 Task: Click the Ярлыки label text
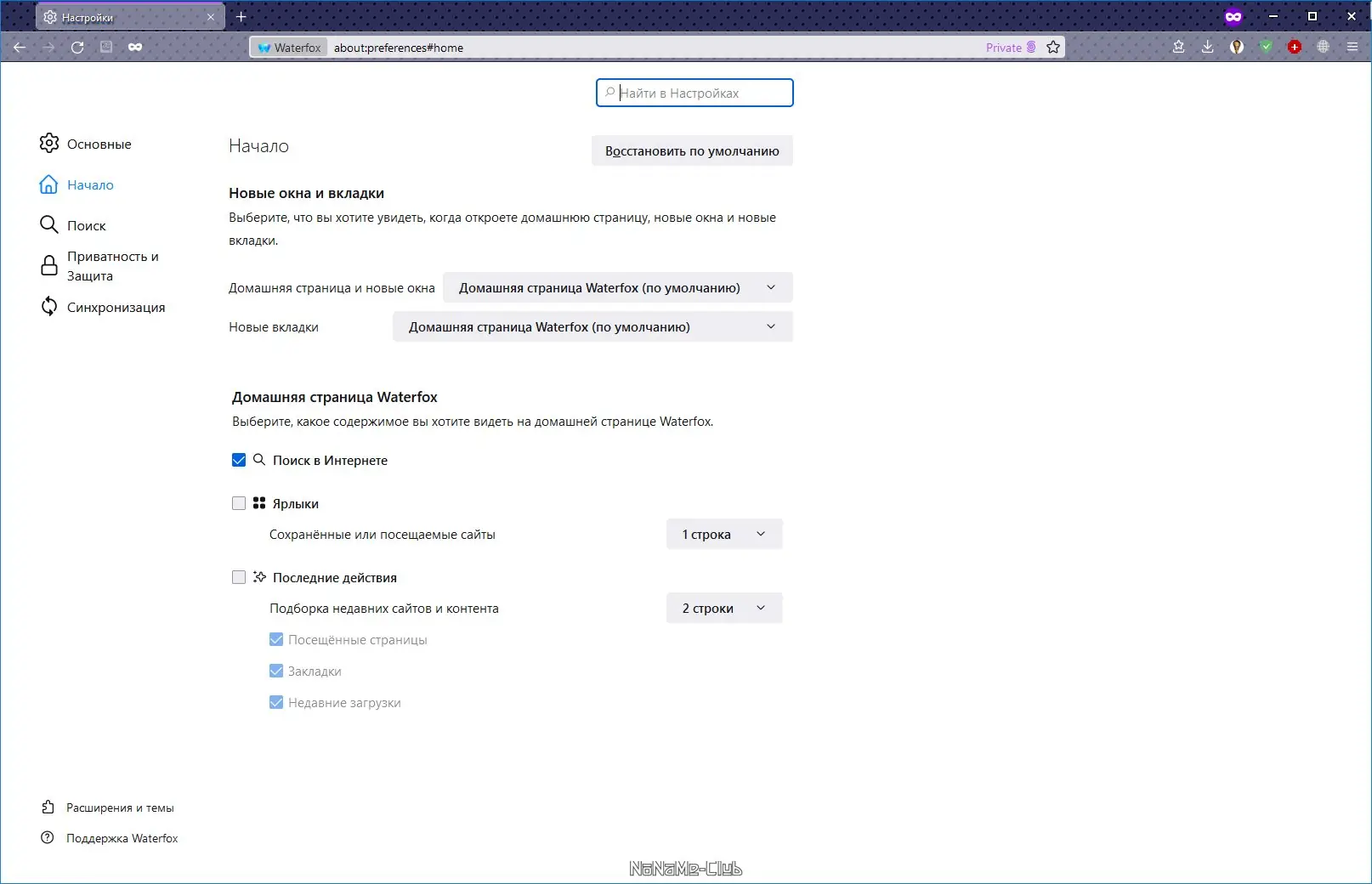coord(296,503)
